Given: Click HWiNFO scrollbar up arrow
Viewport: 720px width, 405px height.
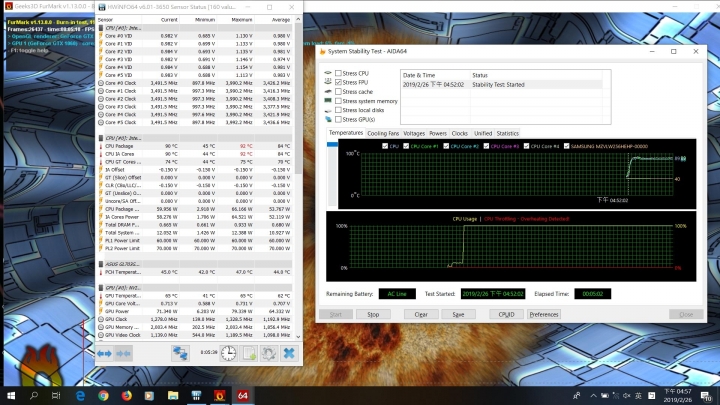Looking at the screenshot, I should pos(298,19).
